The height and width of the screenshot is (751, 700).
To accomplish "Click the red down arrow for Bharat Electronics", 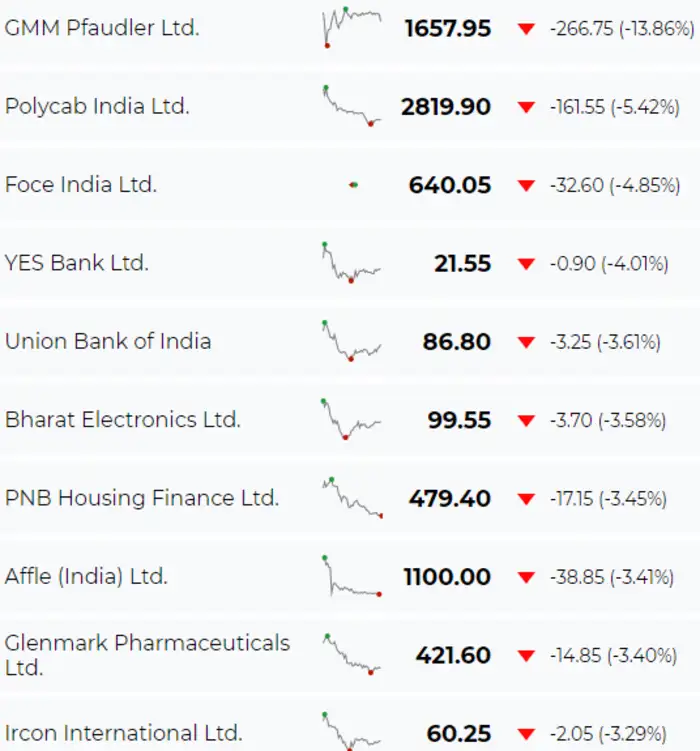I will 526,420.
